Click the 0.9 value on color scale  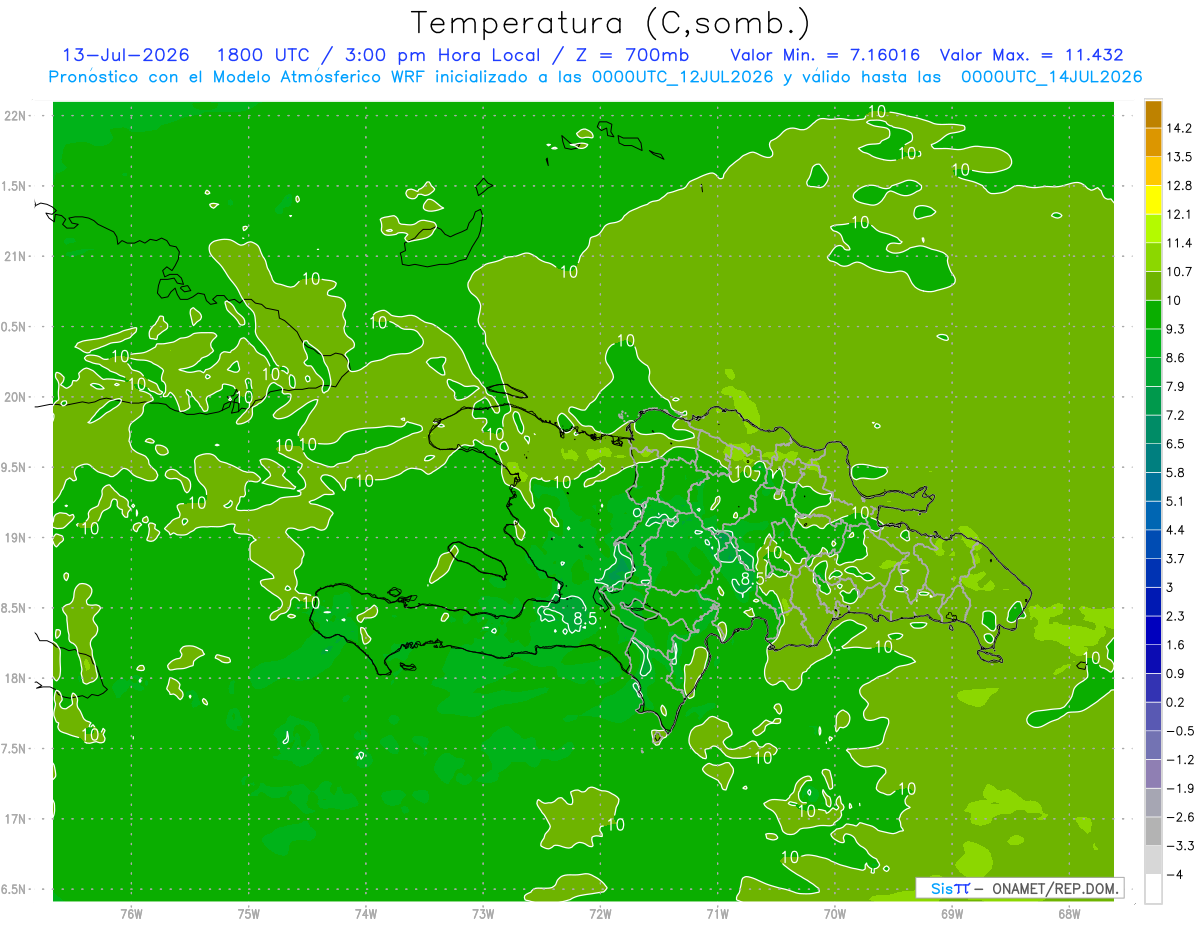point(1174,674)
